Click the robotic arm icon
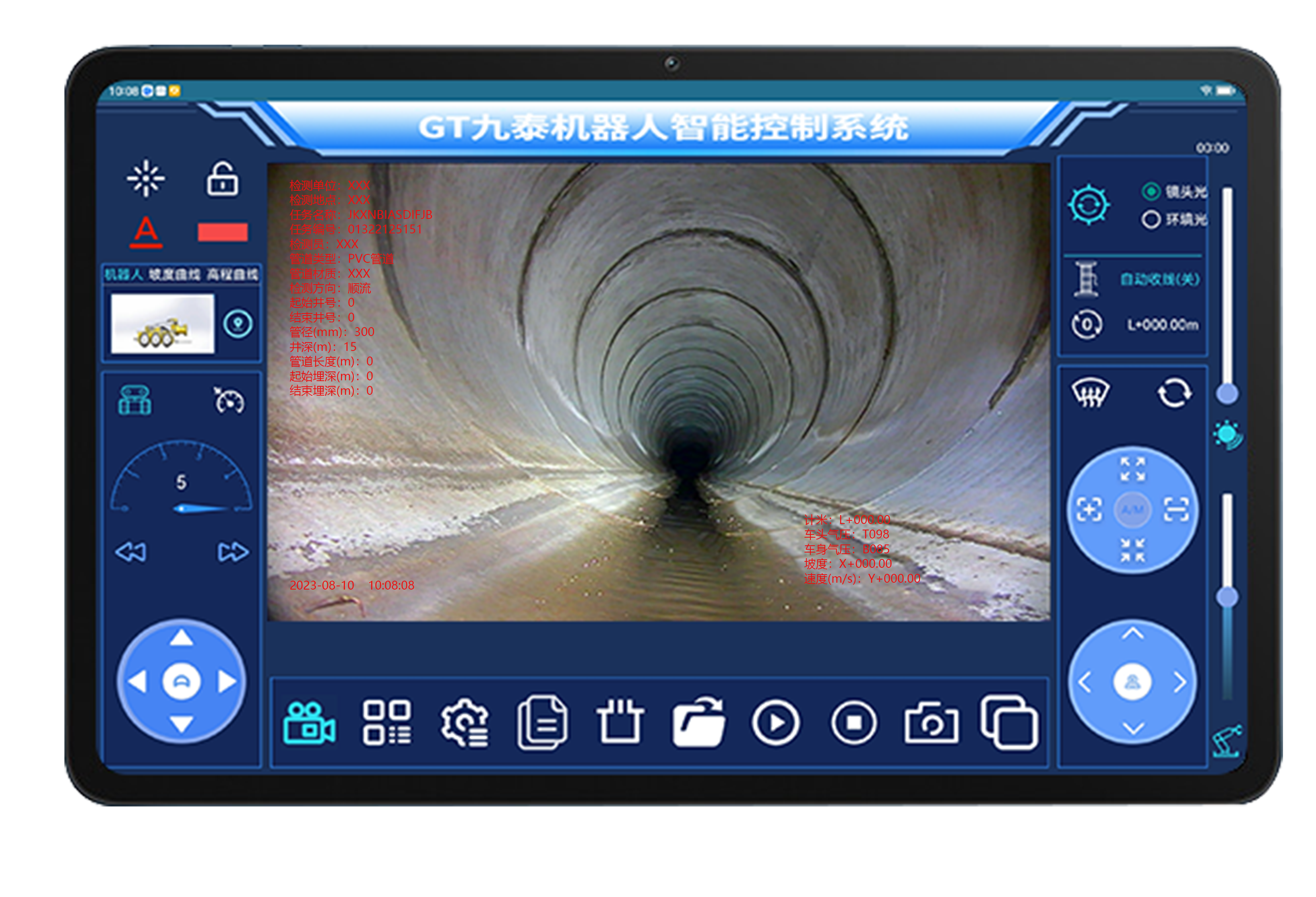Image resolution: width=1316 pixels, height=897 pixels. point(1227,741)
